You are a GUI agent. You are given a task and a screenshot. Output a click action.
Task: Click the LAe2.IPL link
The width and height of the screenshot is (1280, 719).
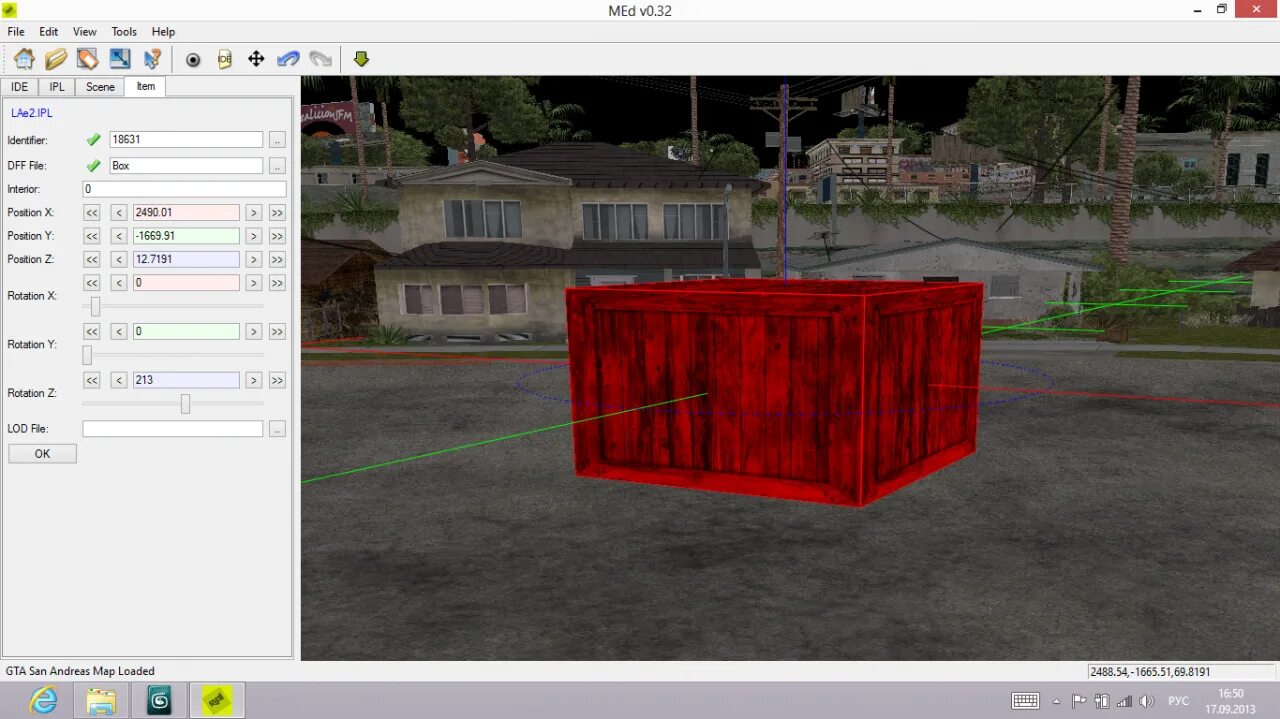click(32, 113)
